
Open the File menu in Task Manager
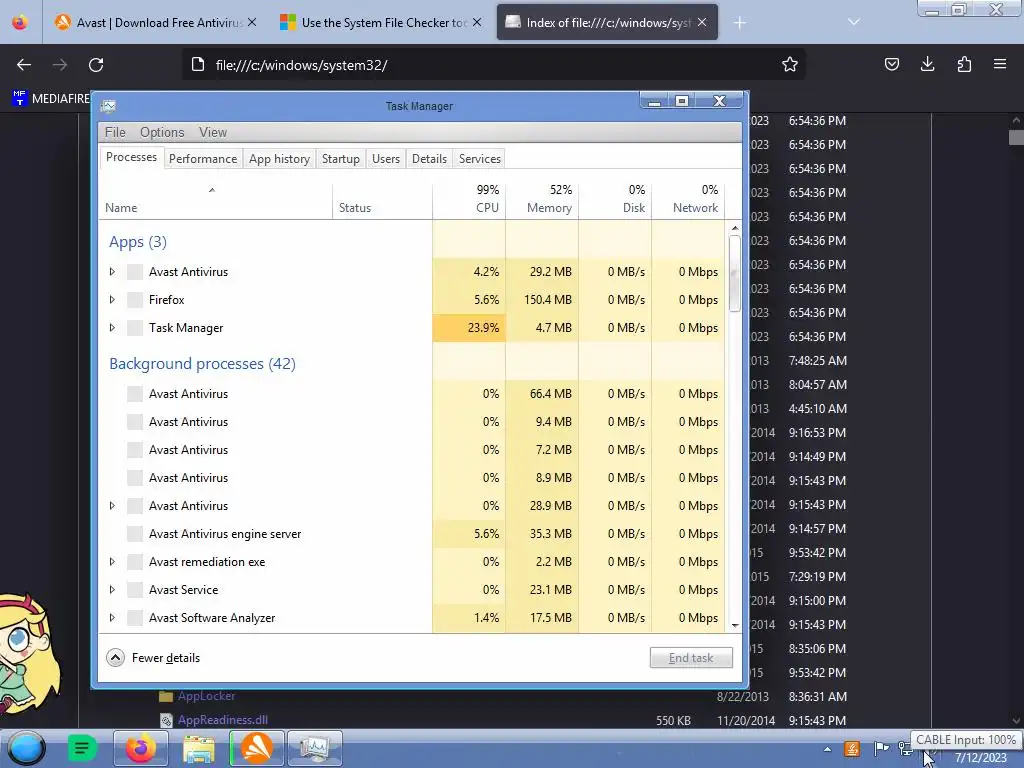coord(115,132)
